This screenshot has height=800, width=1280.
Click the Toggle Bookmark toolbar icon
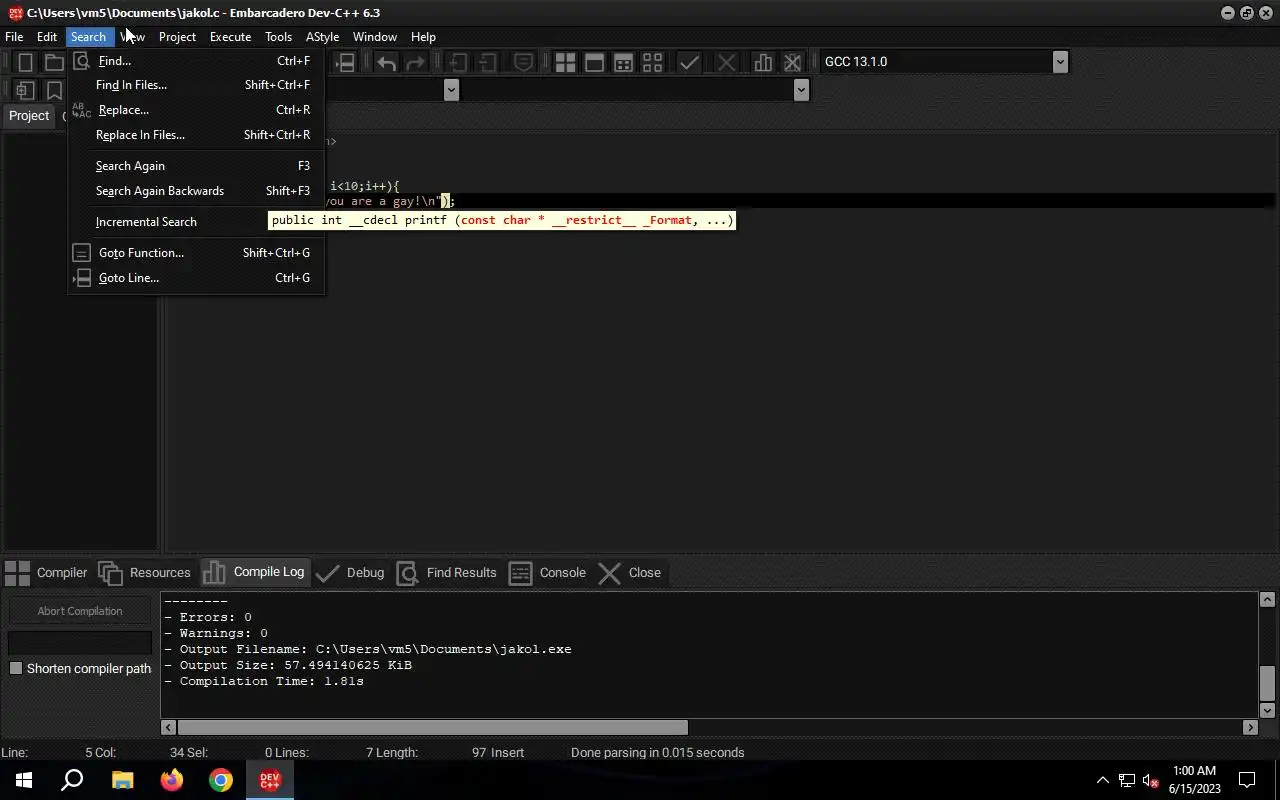point(54,90)
